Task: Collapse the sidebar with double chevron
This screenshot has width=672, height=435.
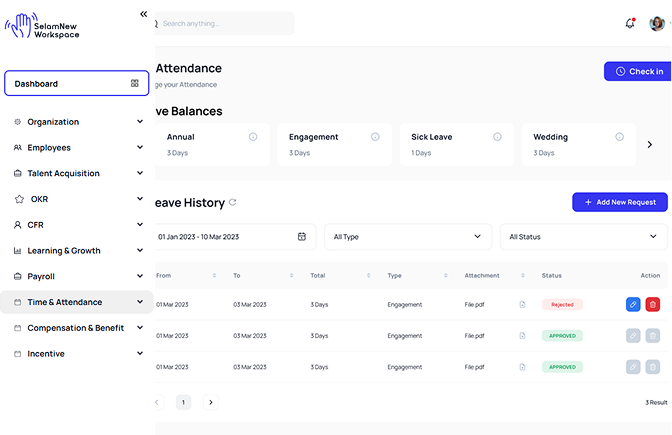Action: (x=143, y=14)
